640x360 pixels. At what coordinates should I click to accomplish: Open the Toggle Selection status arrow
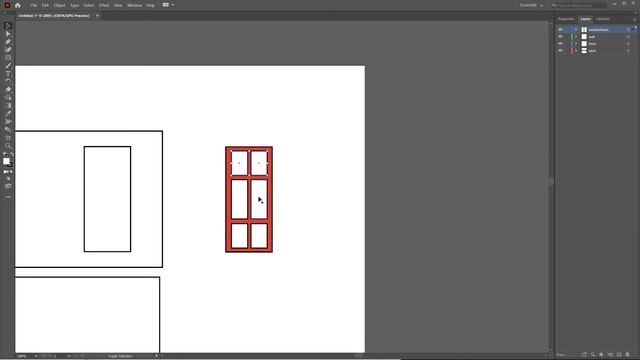156,356
